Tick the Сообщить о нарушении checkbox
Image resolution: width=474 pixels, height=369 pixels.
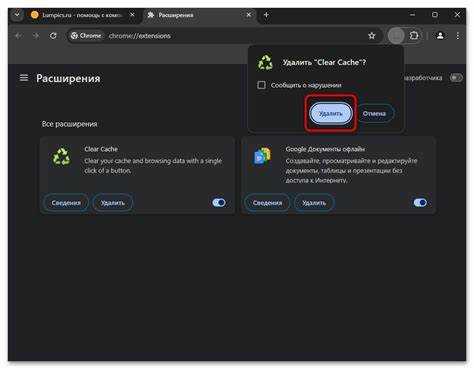(262, 85)
